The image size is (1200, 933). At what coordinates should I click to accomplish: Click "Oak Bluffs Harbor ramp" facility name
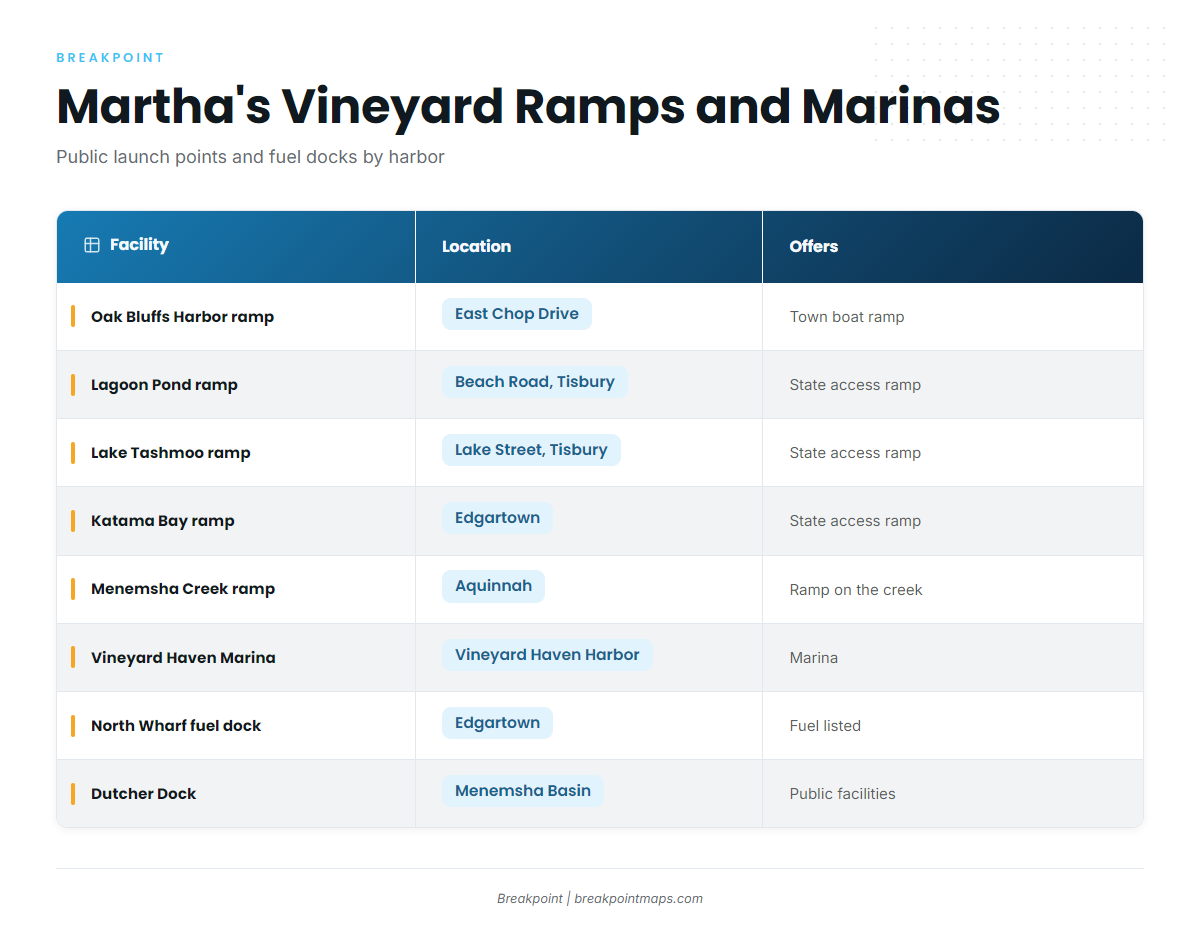[182, 317]
